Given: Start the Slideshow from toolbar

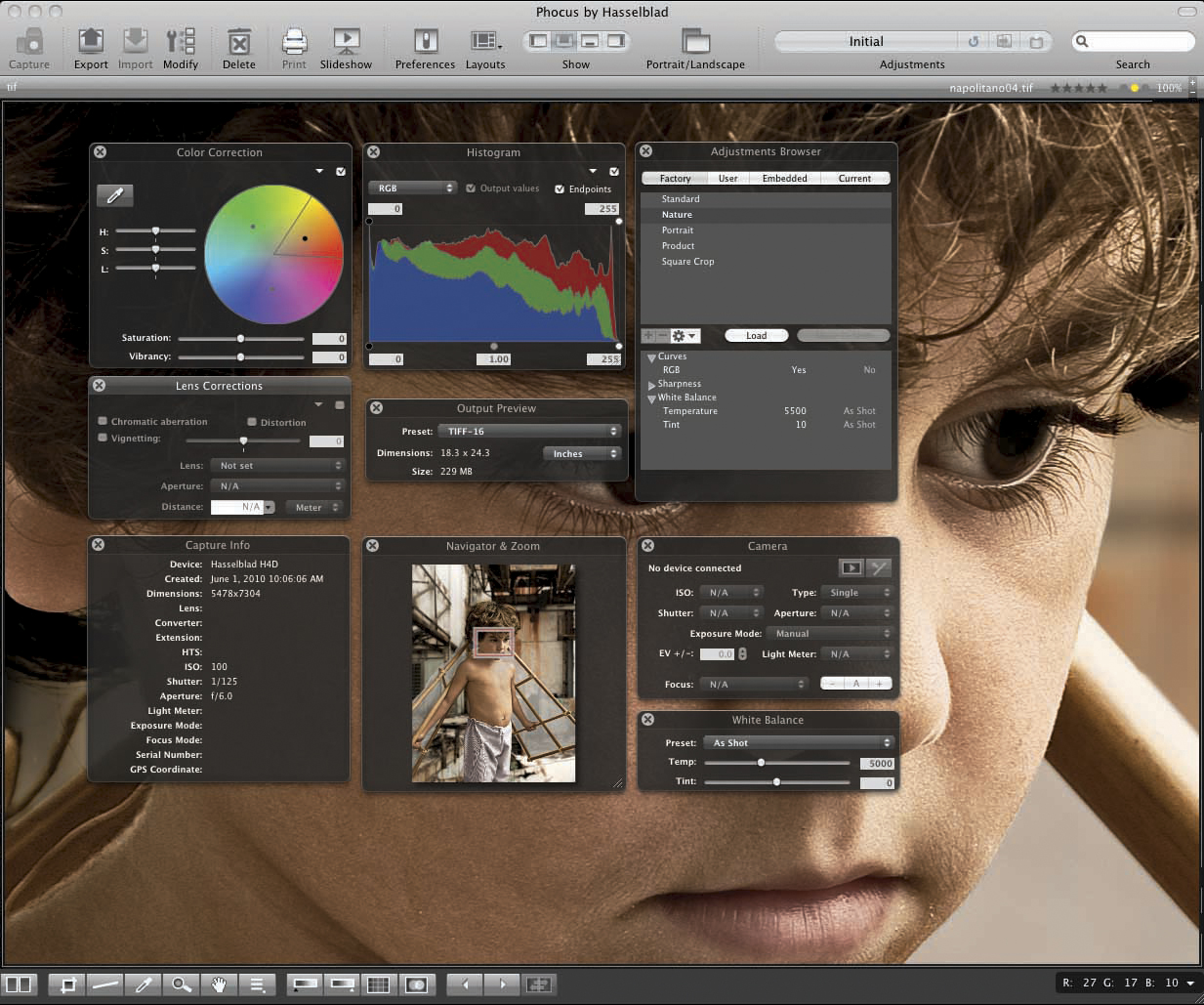Looking at the screenshot, I should click(x=346, y=42).
